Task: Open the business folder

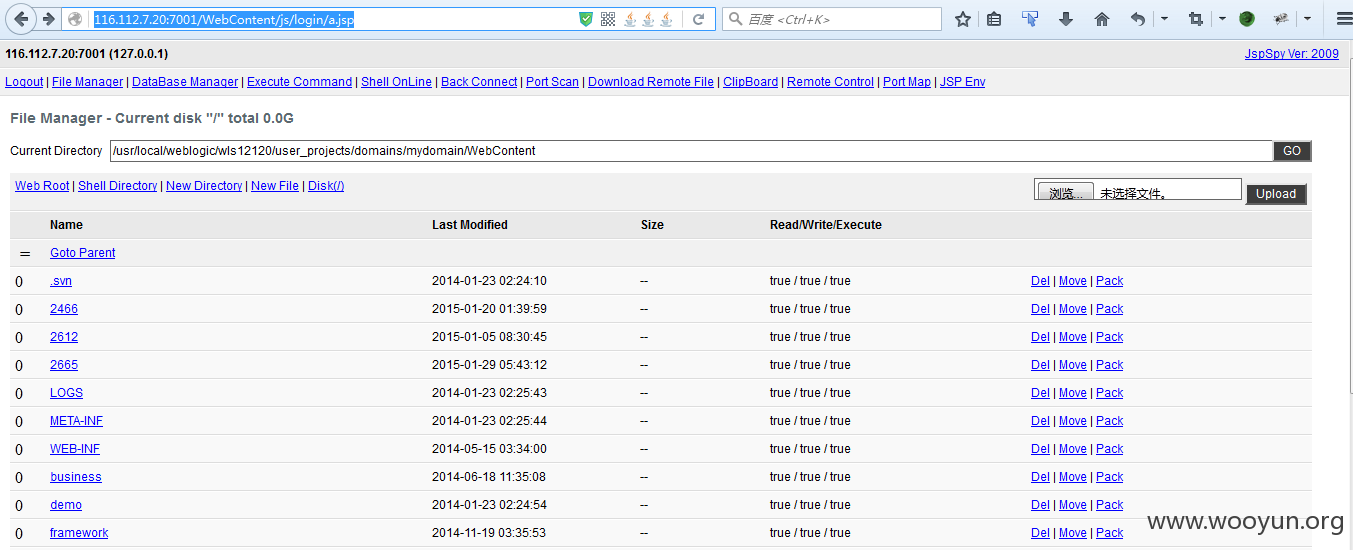Action: pyautogui.click(x=76, y=477)
